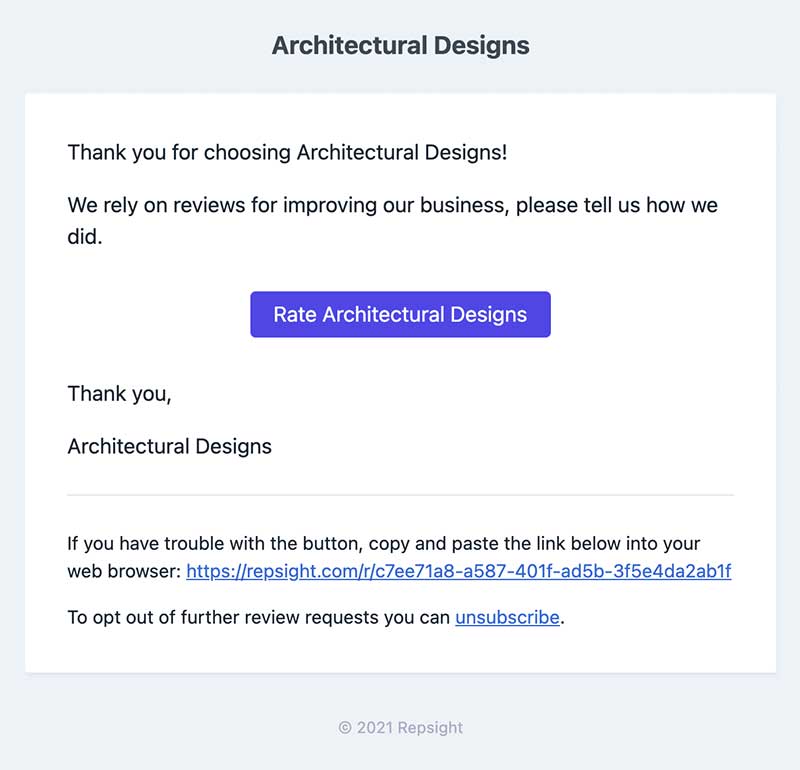Click the Repsight name in the footer

[430, 728]
